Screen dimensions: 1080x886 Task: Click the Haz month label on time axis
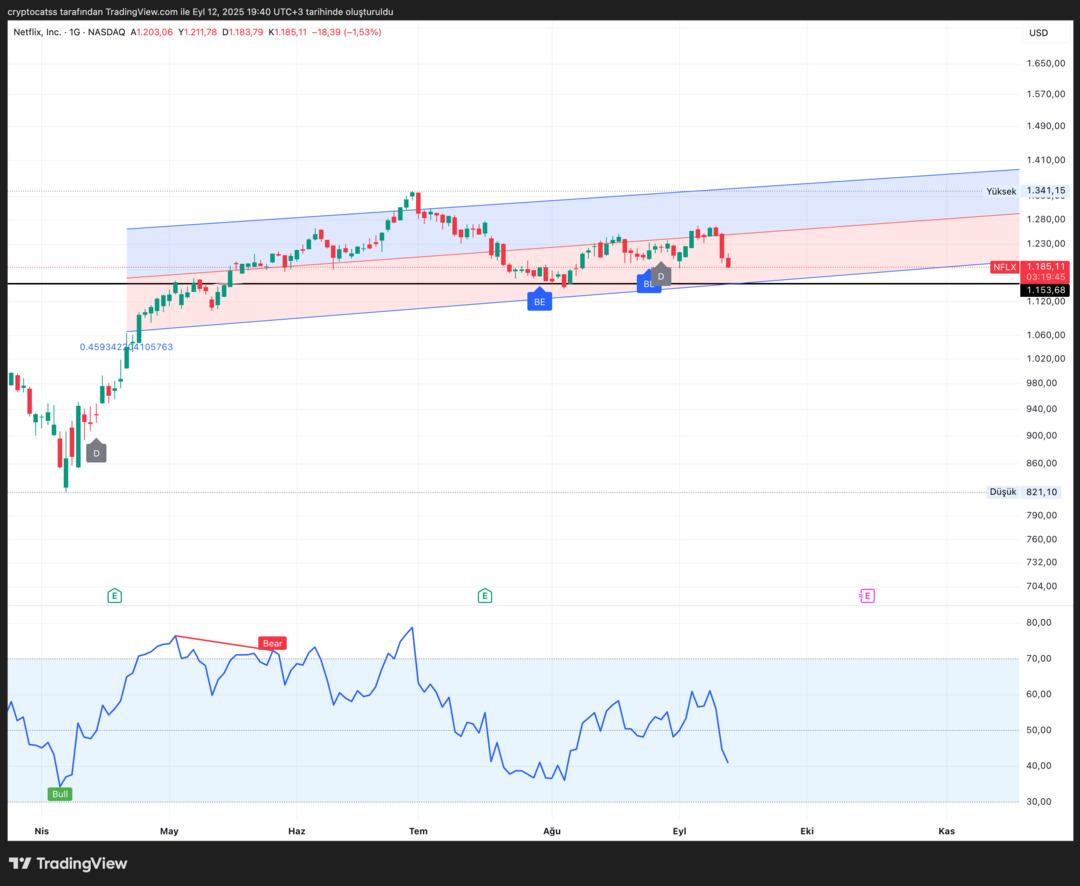(296, 831)
